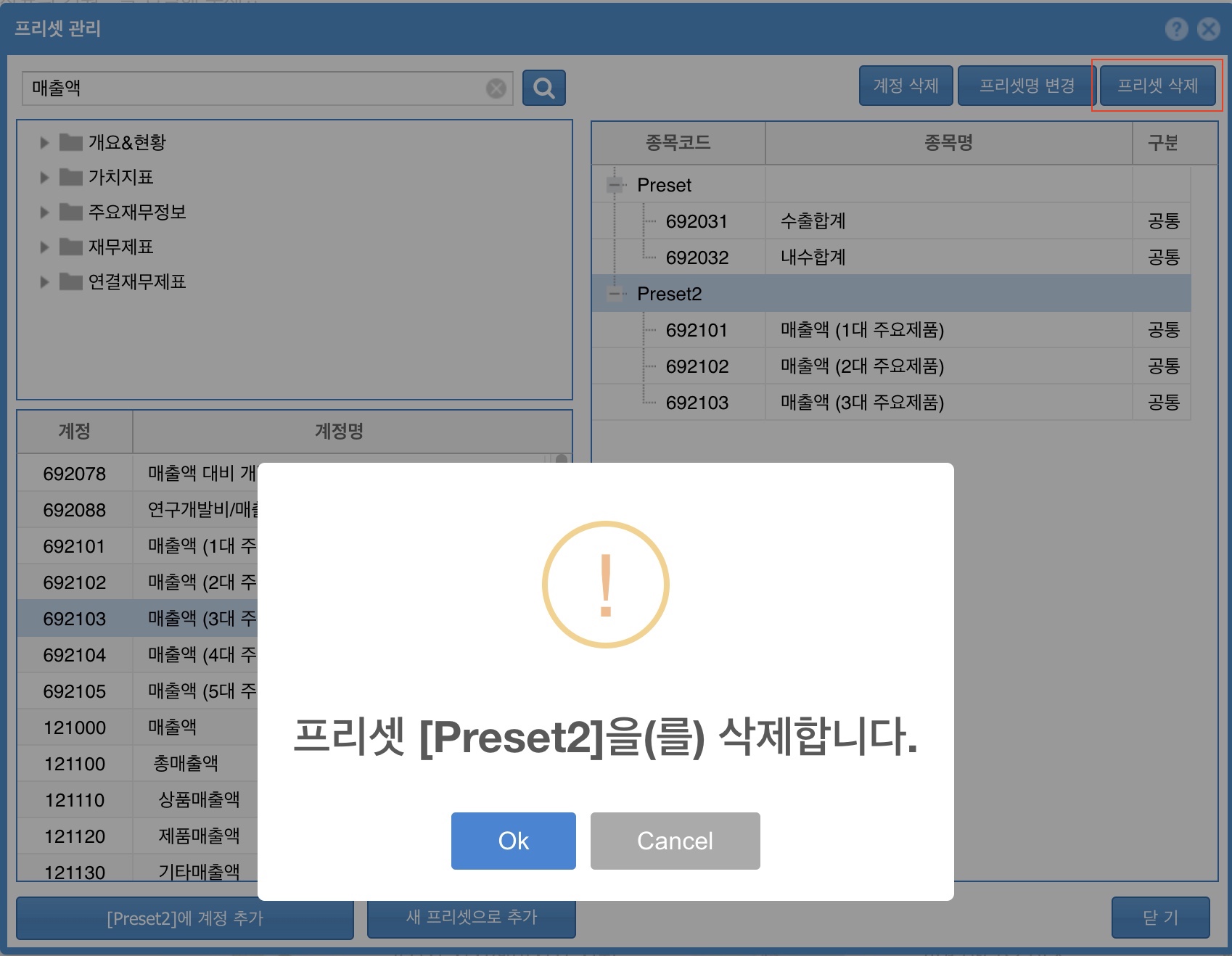Image resolution: width=1232 pixels, height=956 pixels.
Task: Collapse the Preset tree node
Action: (615, 185)
